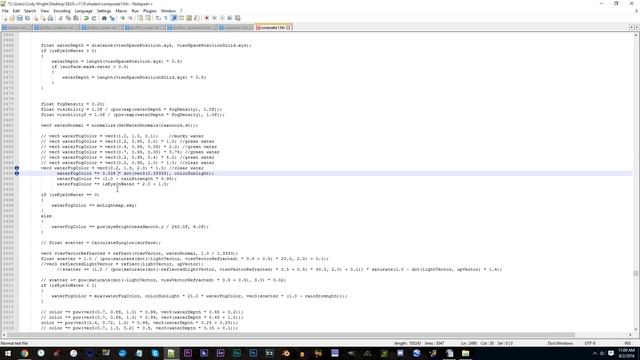Screen dimensions: 640x360
Task: Click the Close document toolbar icon
Action: (36, 18)
